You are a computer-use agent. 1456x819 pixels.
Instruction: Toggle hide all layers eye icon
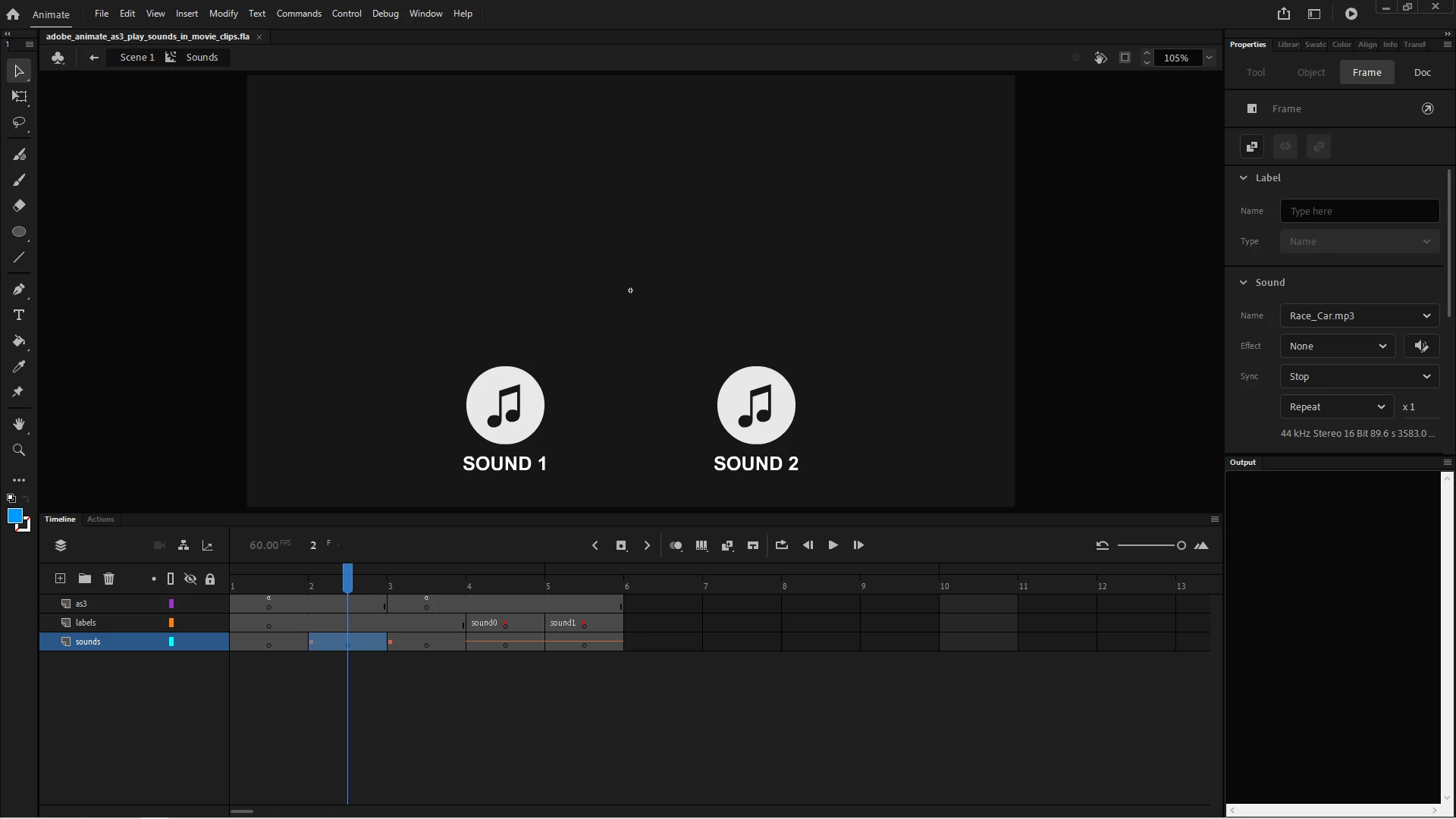click(190, 579)
